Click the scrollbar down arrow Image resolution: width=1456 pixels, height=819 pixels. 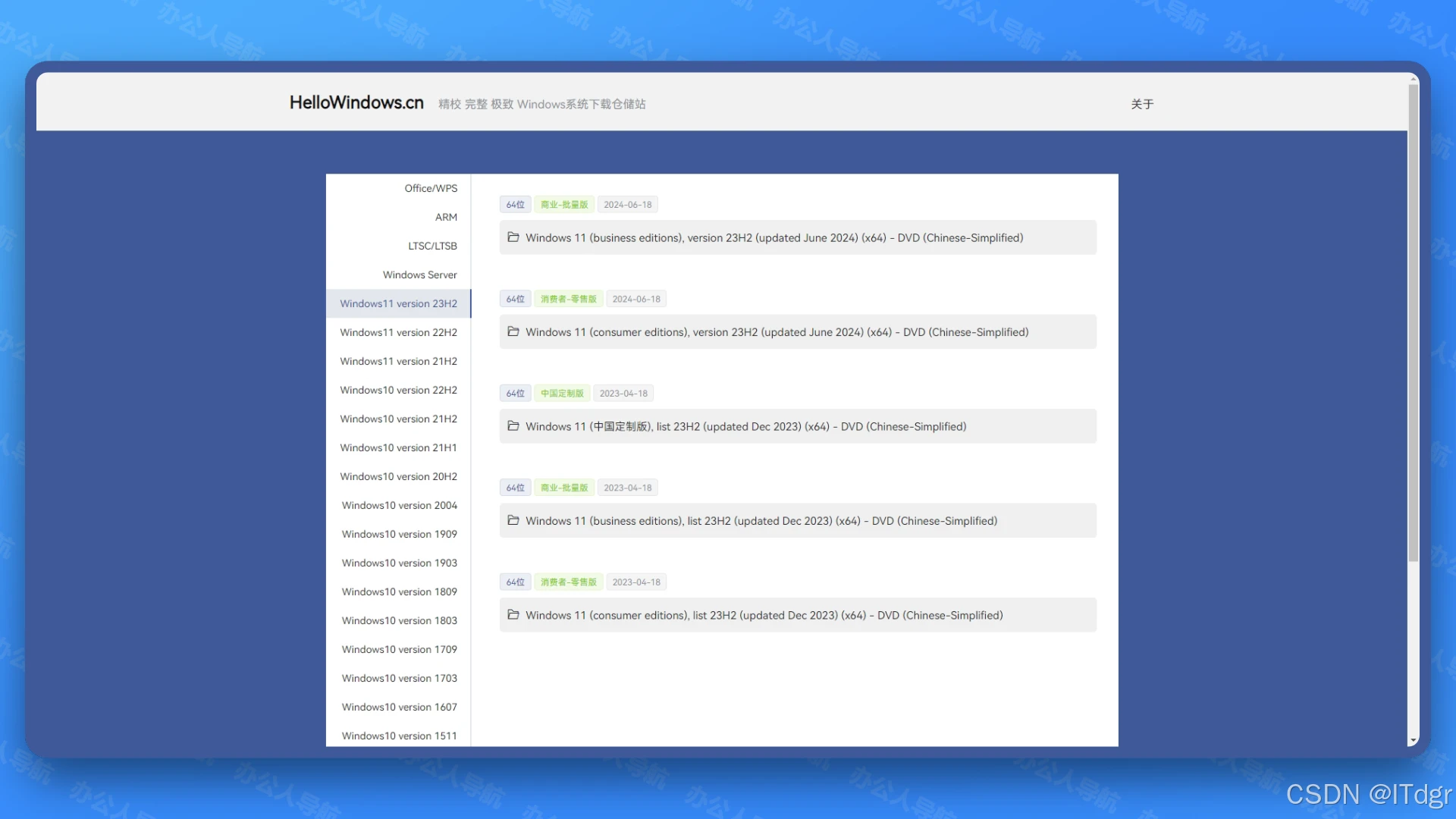(1413, 740)
